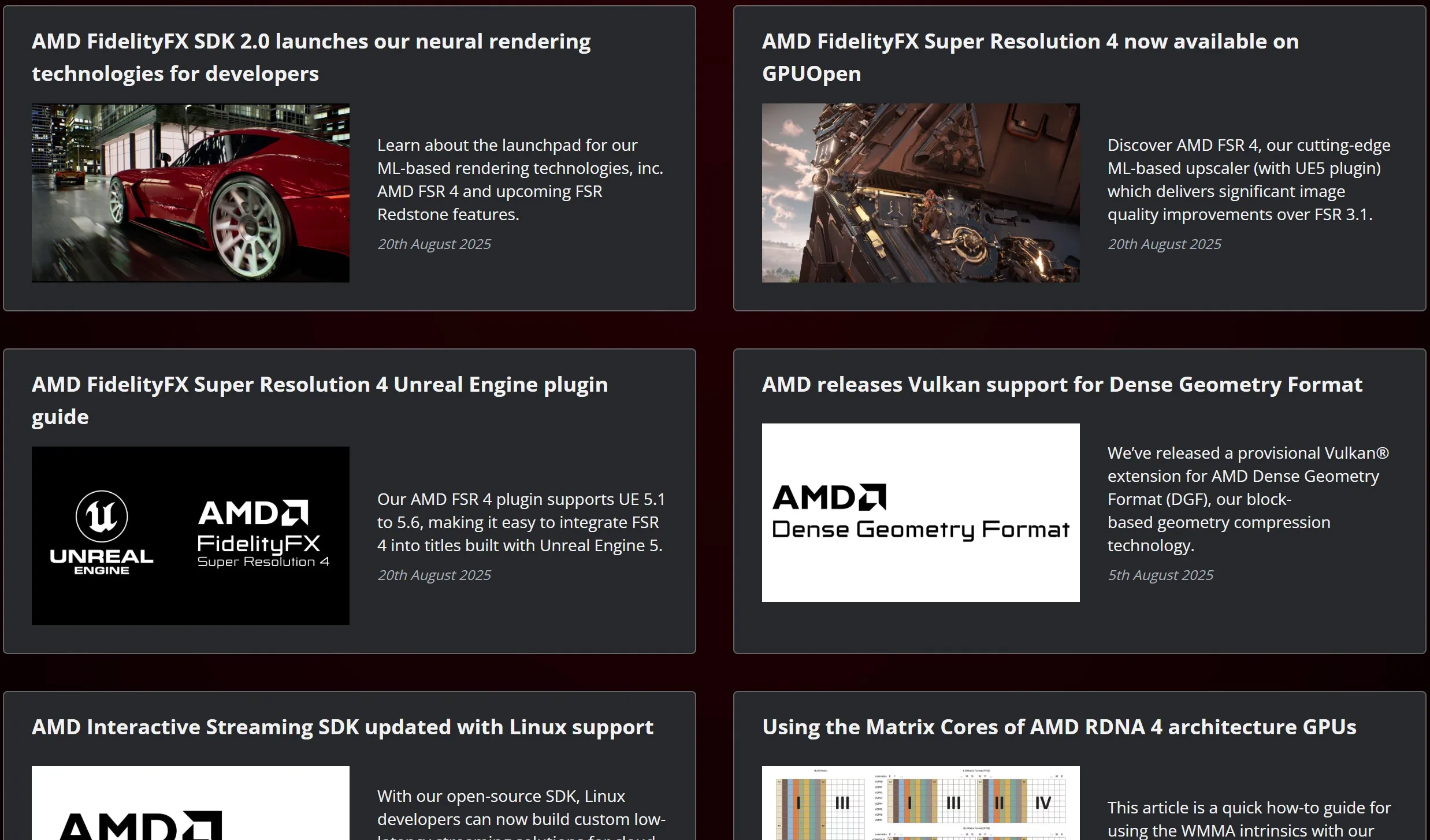Open the FidelityFX SDK 2.0 launch article title
This screenshot has height=840, width=1430.
coord(311,57)
